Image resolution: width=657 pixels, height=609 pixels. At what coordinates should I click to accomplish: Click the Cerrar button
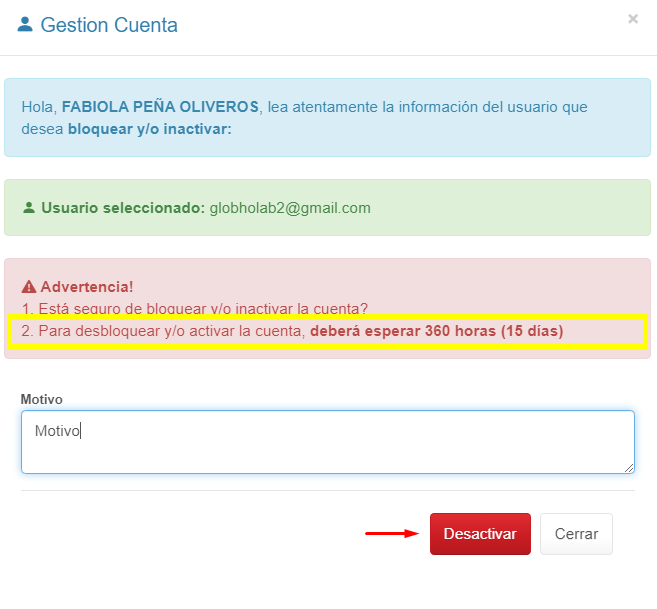pyautogui.click(x=576, y=534)
